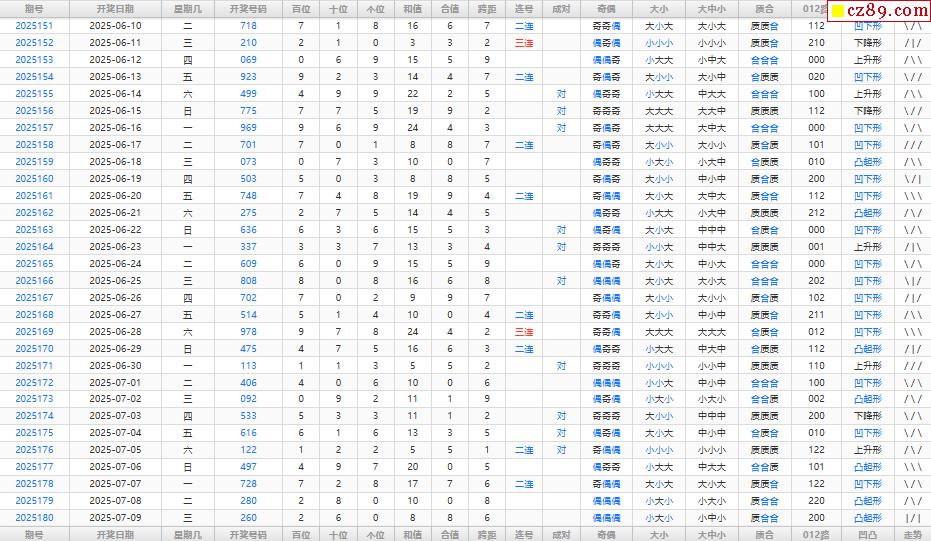Click winning number 113
931x541 pixels.
(x=248, y=366)
